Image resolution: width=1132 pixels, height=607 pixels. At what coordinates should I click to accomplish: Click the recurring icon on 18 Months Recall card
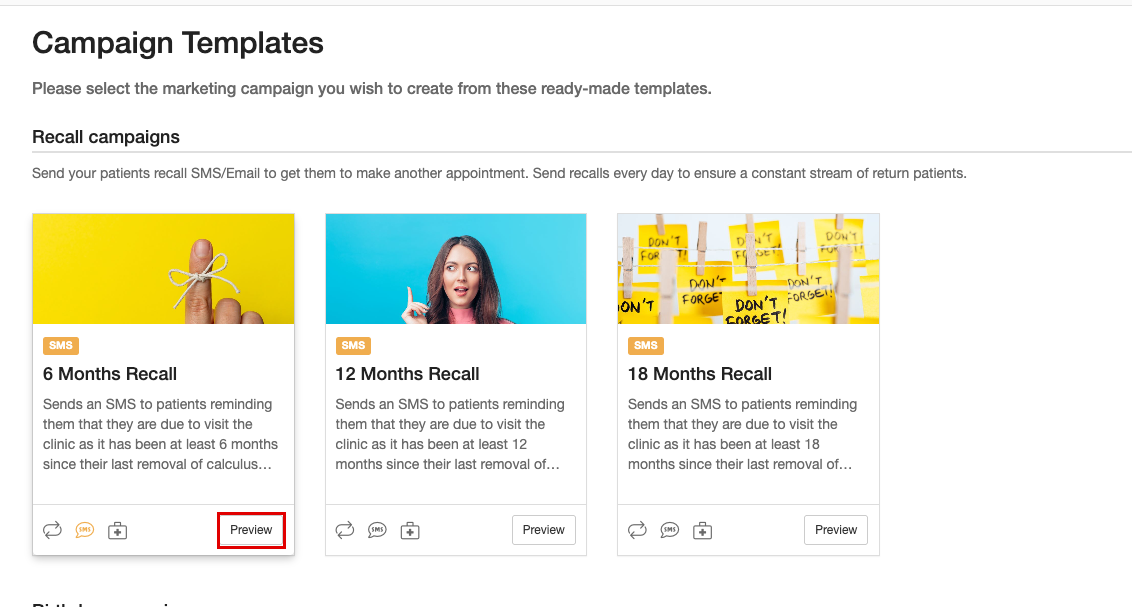point(637,530)
